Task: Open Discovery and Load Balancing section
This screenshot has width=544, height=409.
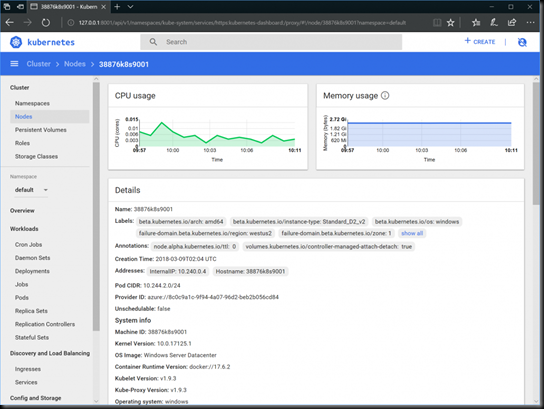Action: click(x=50, y=353)
